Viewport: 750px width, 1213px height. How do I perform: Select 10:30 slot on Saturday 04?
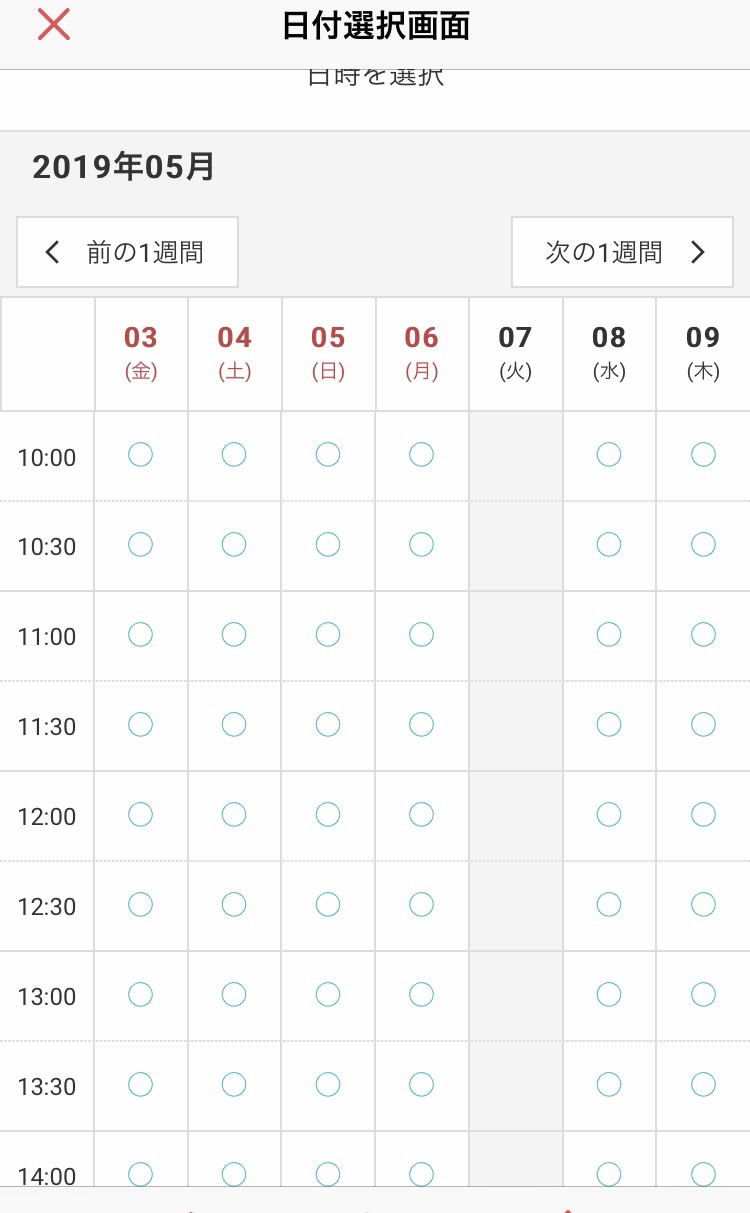(234, 545)
